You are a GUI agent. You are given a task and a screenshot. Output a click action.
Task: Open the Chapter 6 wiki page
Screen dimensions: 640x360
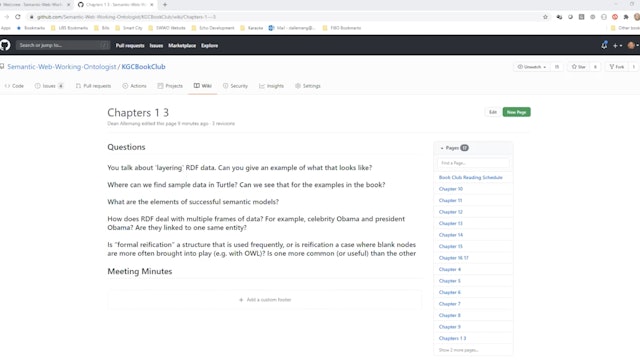(450, 292)
